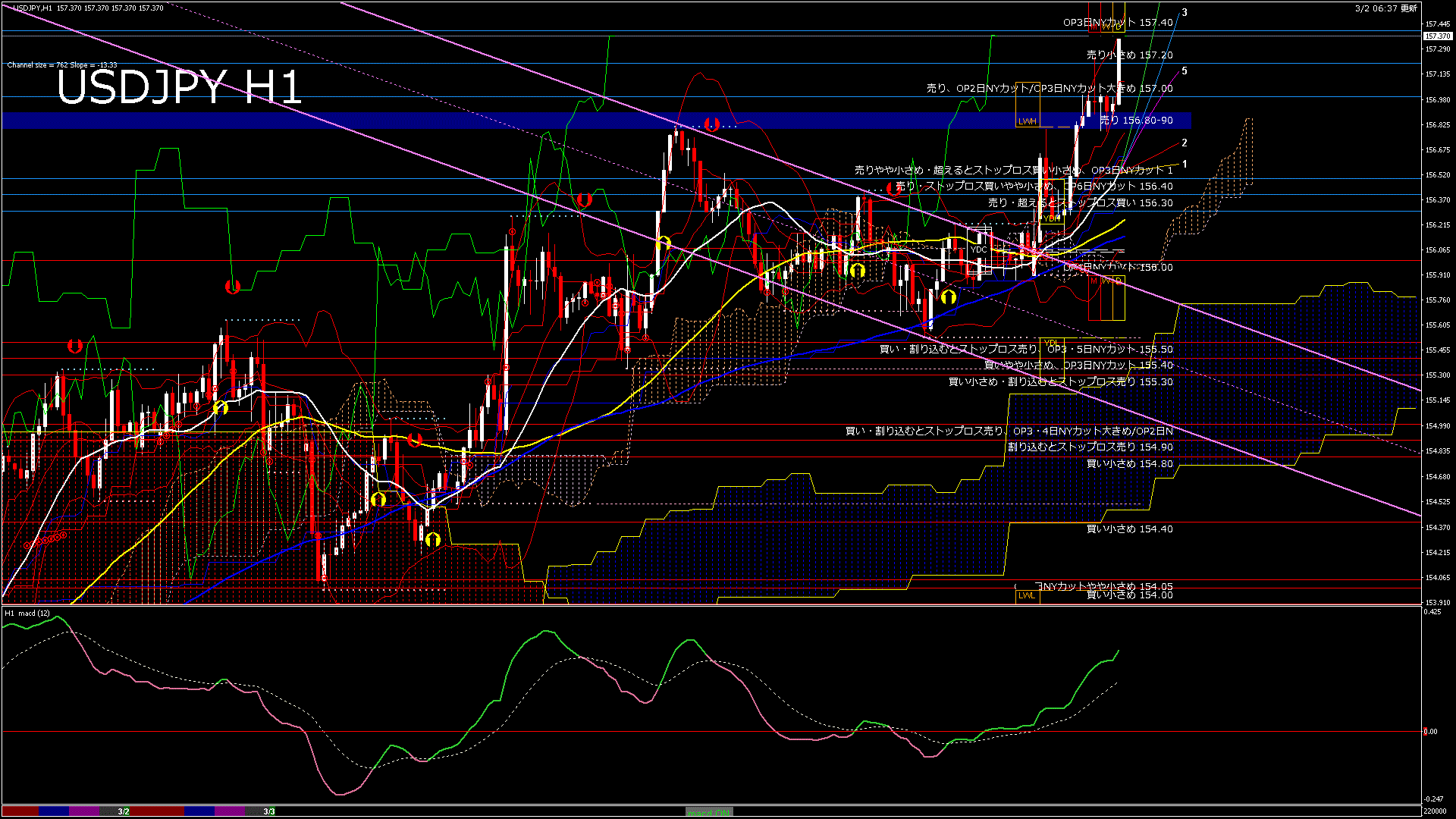Click the current price tag 157.370

coord(1436,36)
